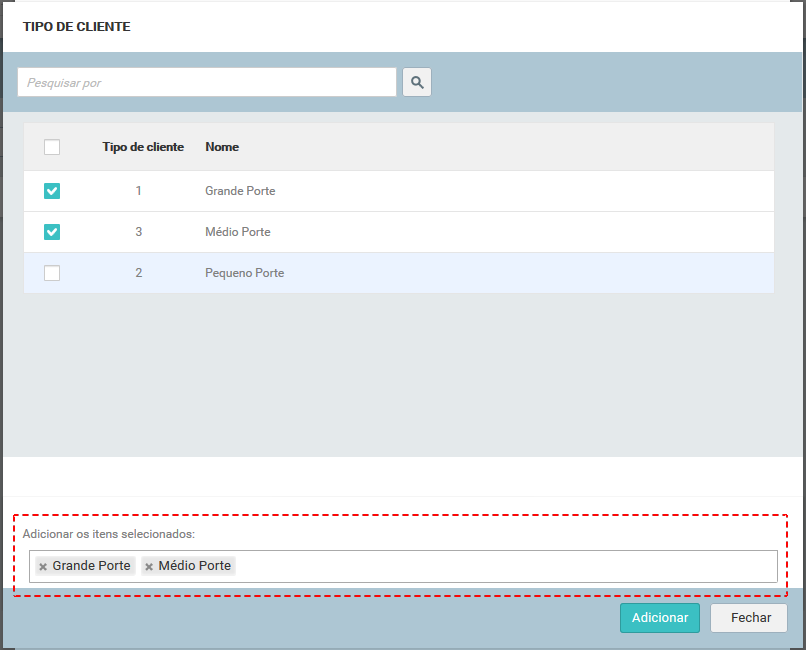Click client type number 2 cell
Screen dimensions: 806x650
pos(139,273)
